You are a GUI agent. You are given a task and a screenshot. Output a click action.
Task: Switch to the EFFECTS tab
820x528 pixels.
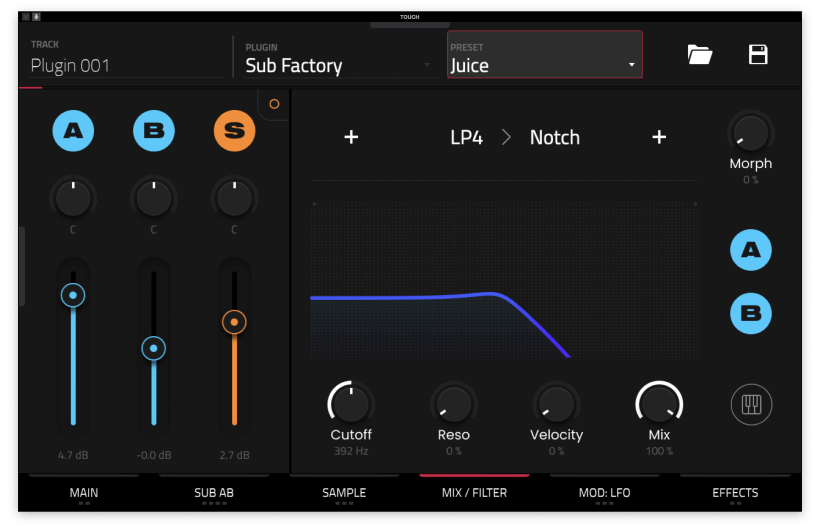735,493
